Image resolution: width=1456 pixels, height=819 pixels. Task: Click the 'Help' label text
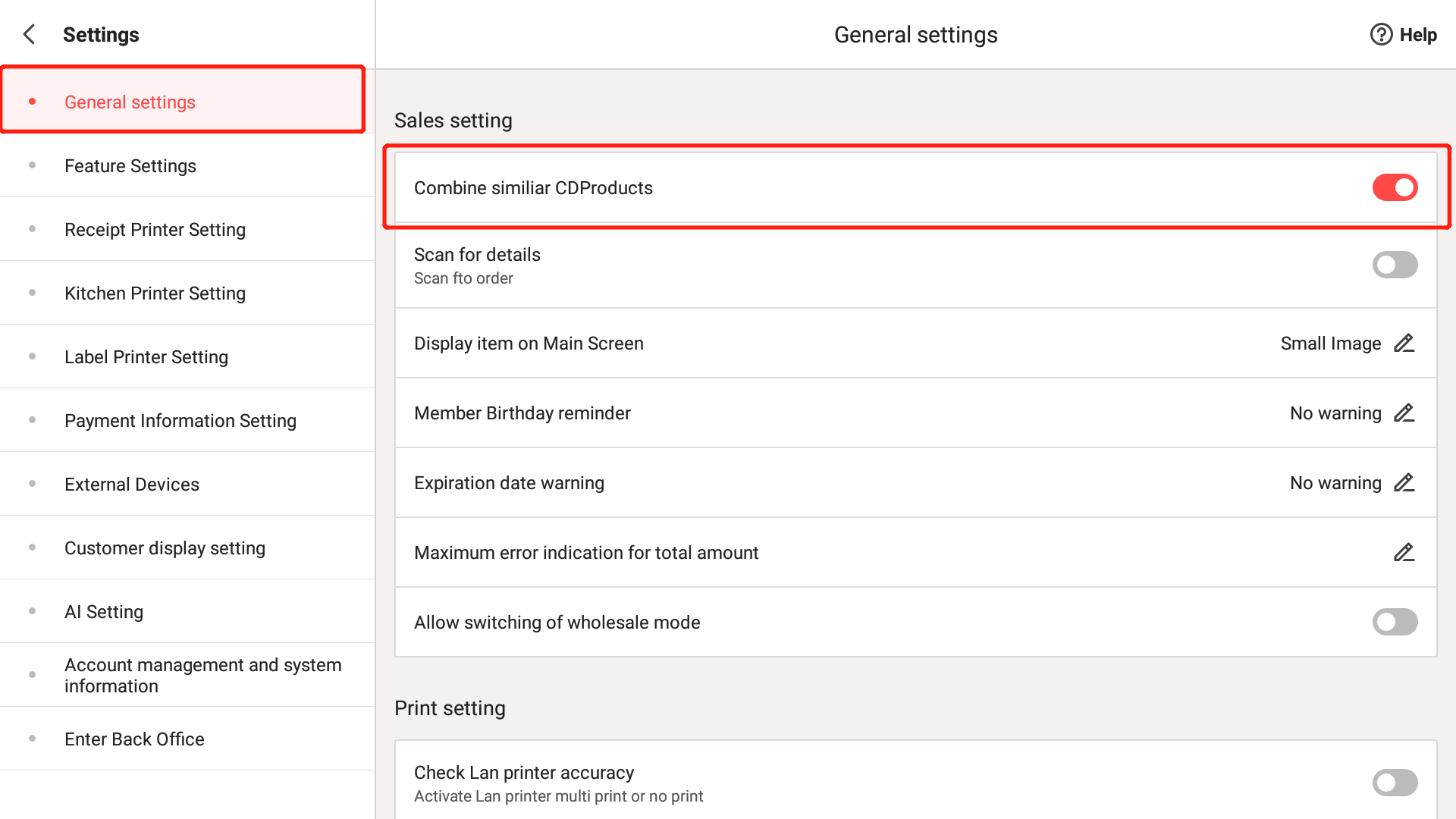pos(1418,35)
